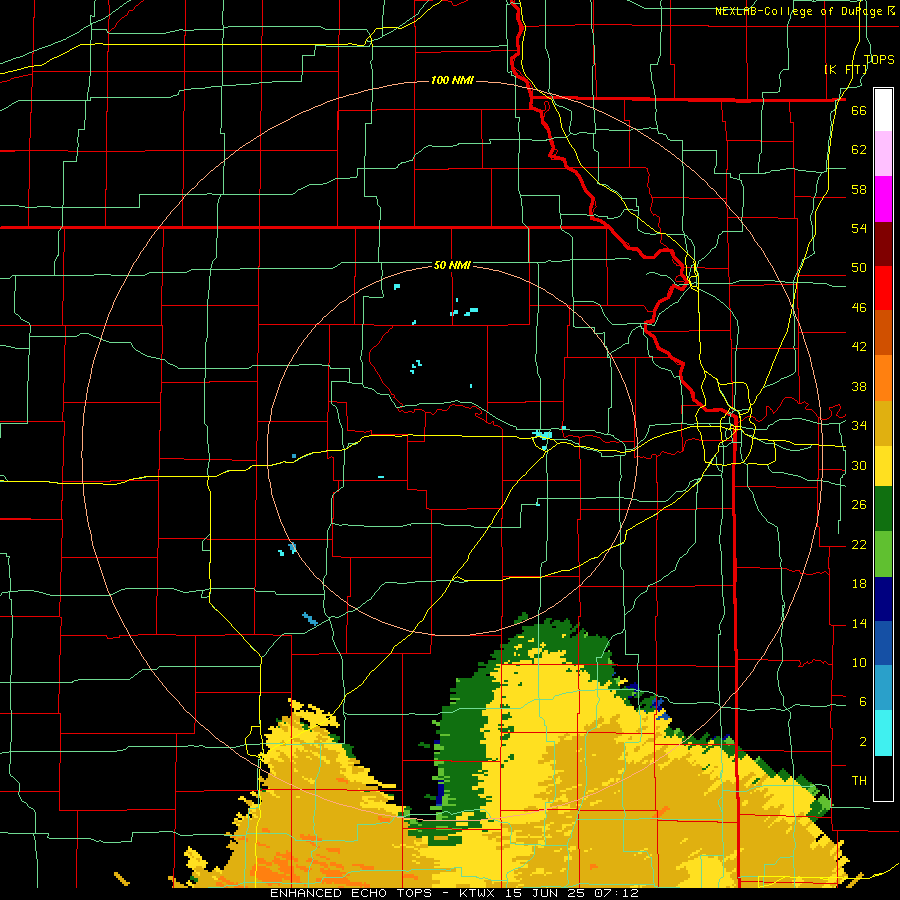Viewport: 900px width, 900px height.
Task: Click the 14 legend value label
Action: tap(859, 623)
